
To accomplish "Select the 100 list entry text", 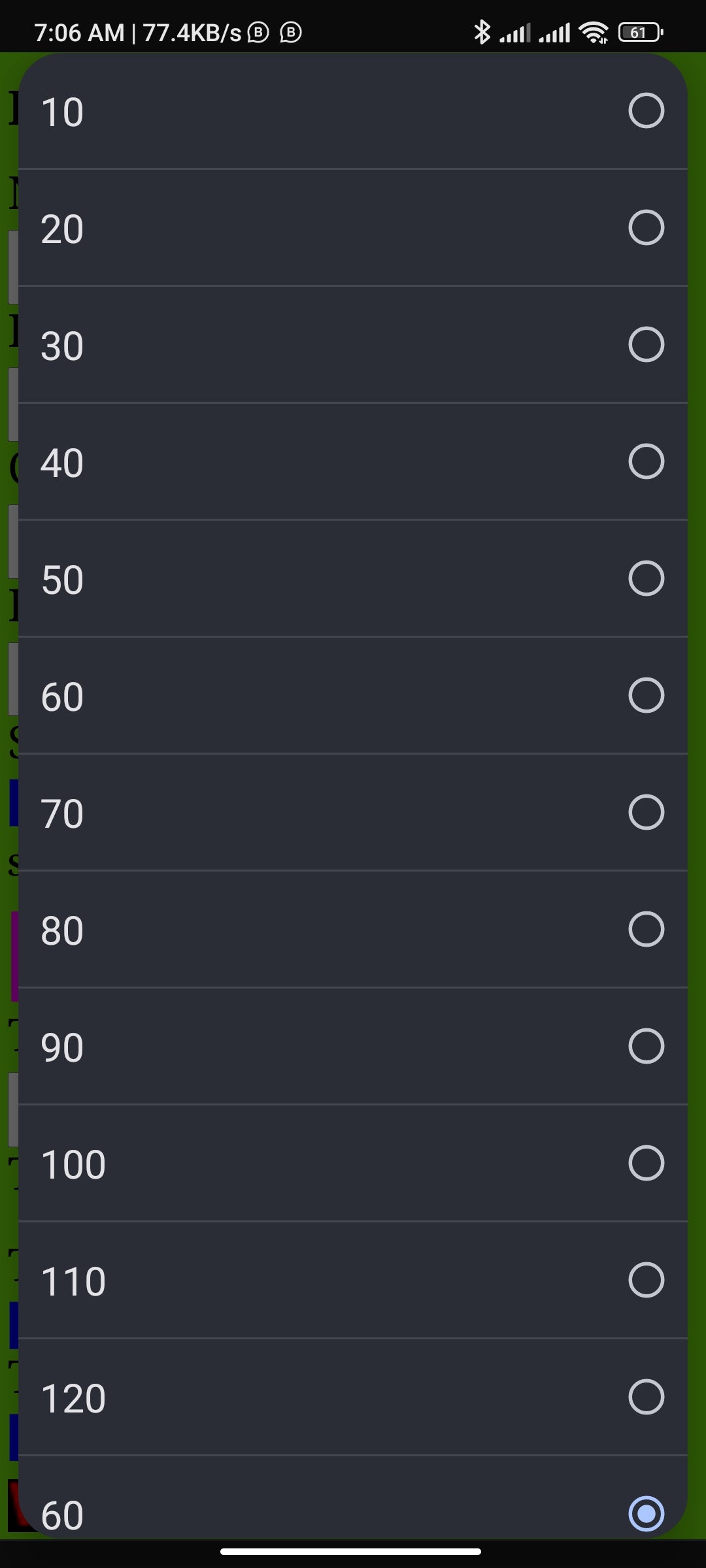I will tap(73, 1164).
